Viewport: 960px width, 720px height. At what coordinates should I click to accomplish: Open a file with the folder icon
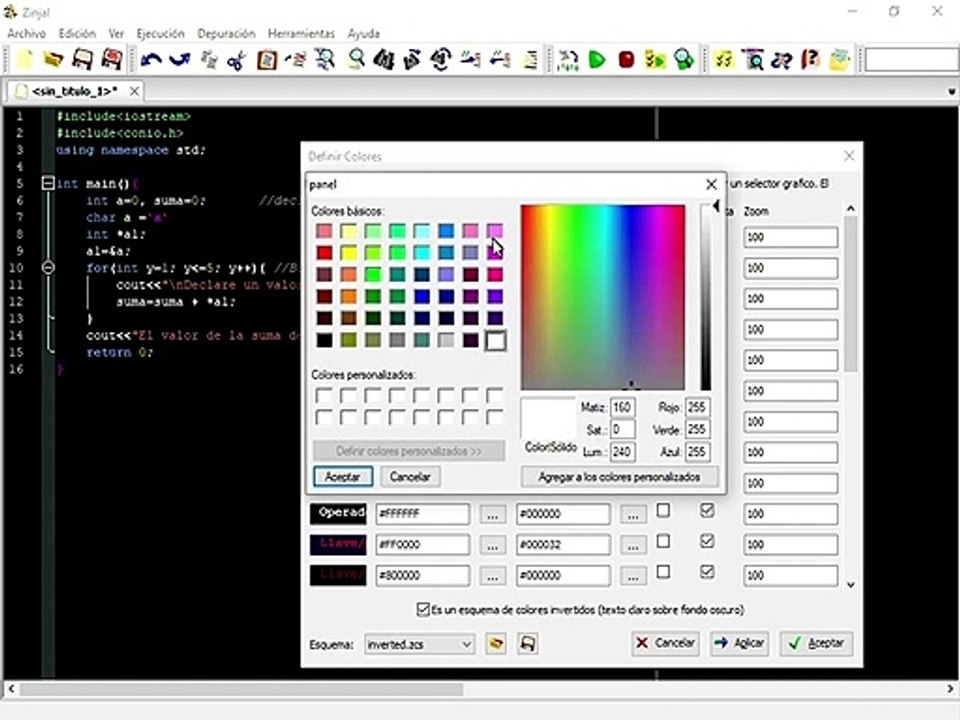tap(53, 59)
